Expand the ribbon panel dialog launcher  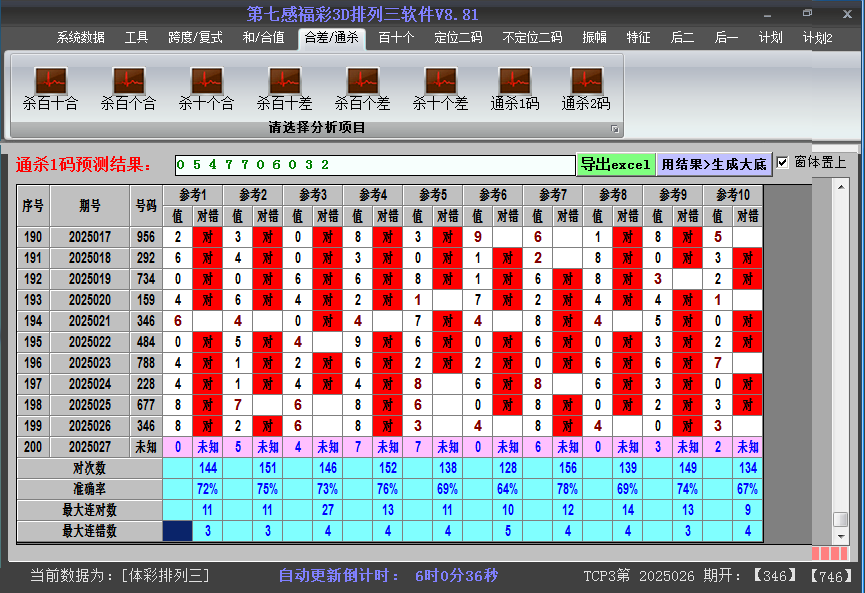pyautogui.click(x=615, y=129)
